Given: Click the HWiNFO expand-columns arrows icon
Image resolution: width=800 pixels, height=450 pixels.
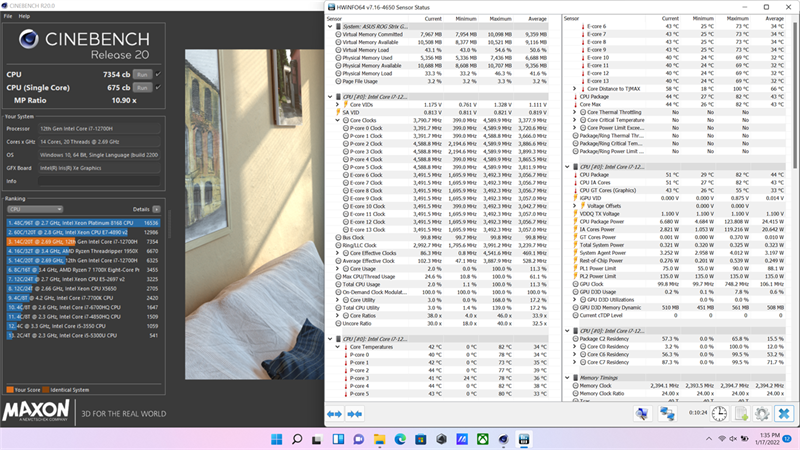Looking at the screenshot, I should 335,414.
